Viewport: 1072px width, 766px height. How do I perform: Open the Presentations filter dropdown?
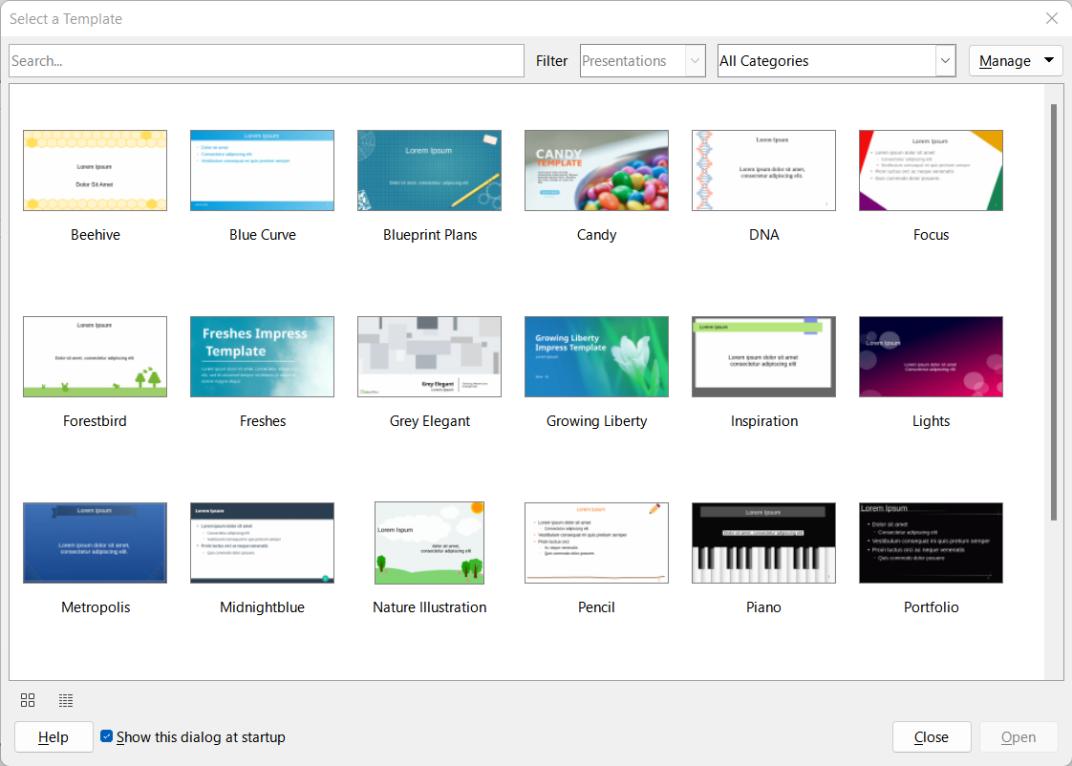point(643,61)
